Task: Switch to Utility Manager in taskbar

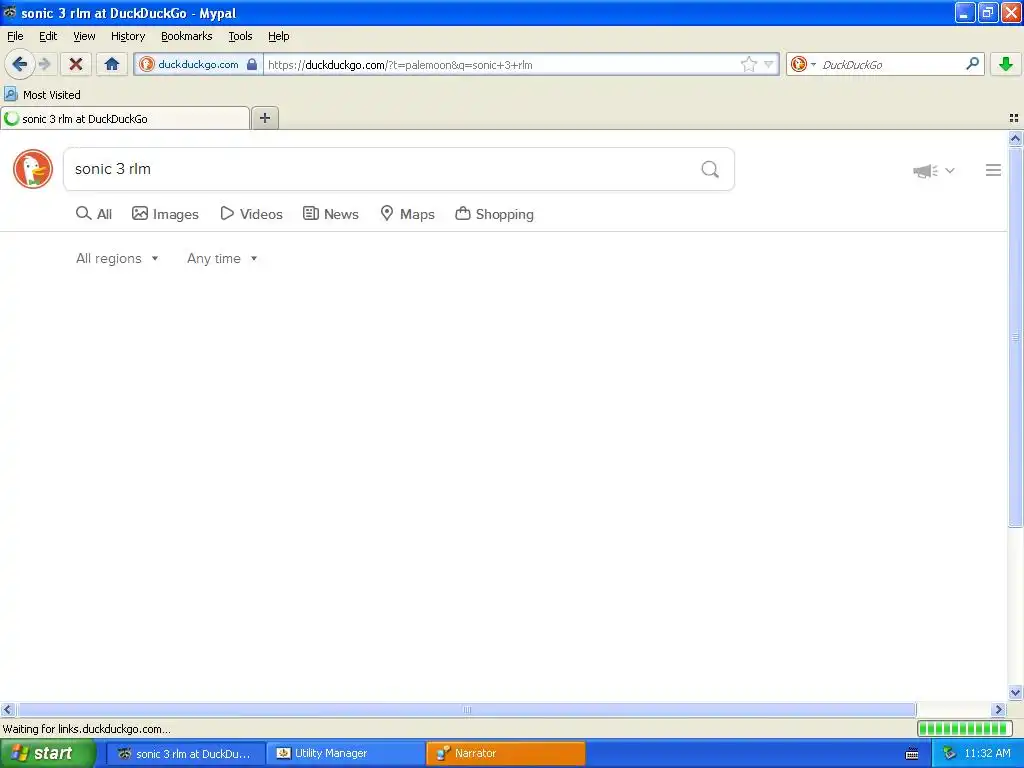Action: [345, 753]
